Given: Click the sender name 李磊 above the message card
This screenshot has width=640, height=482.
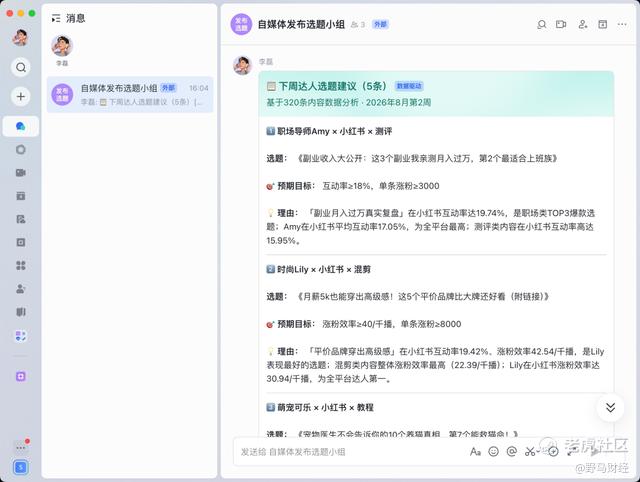Looking at the screenshot, I should (266, 62).
